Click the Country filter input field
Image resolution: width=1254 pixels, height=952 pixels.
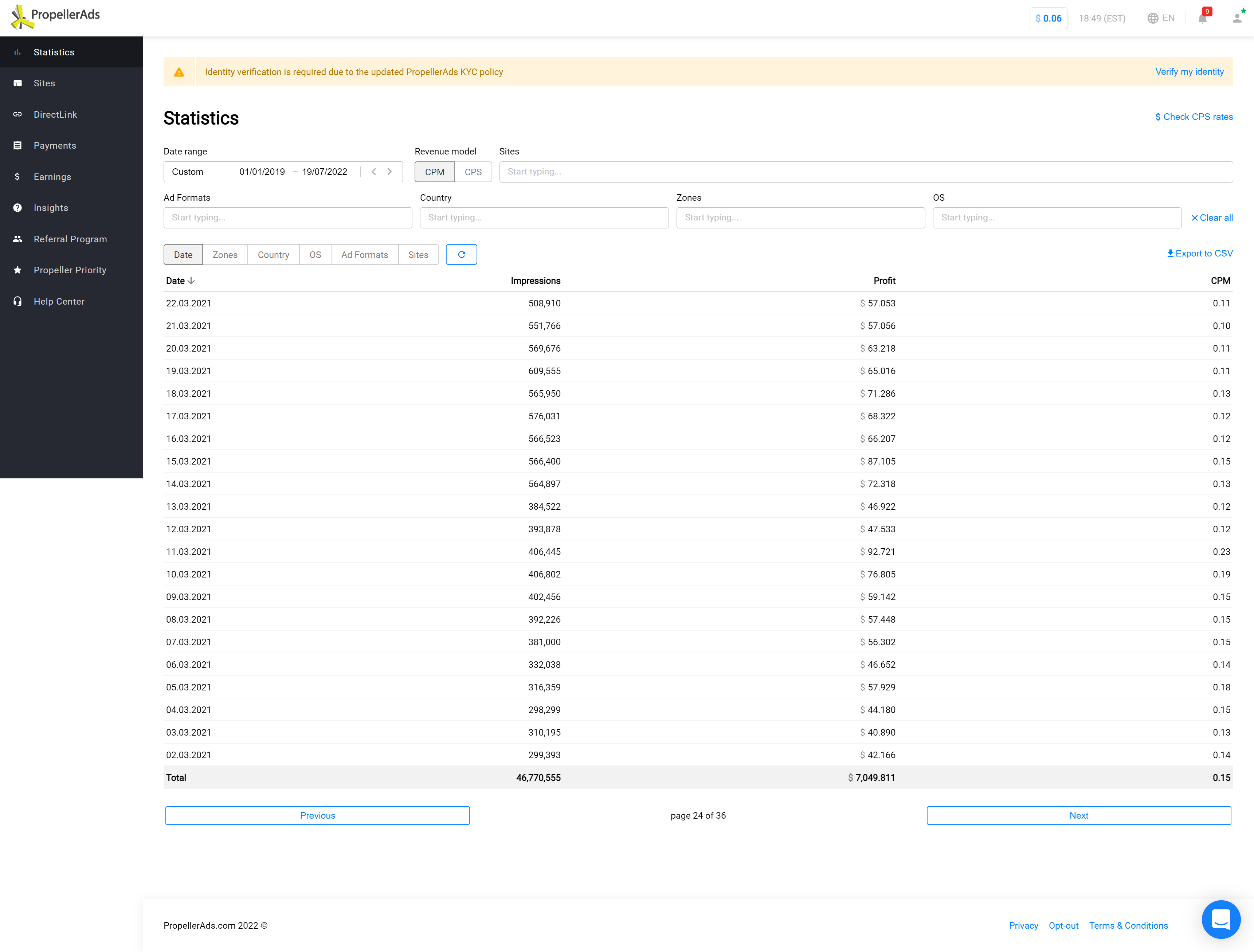tap(544, 218)
